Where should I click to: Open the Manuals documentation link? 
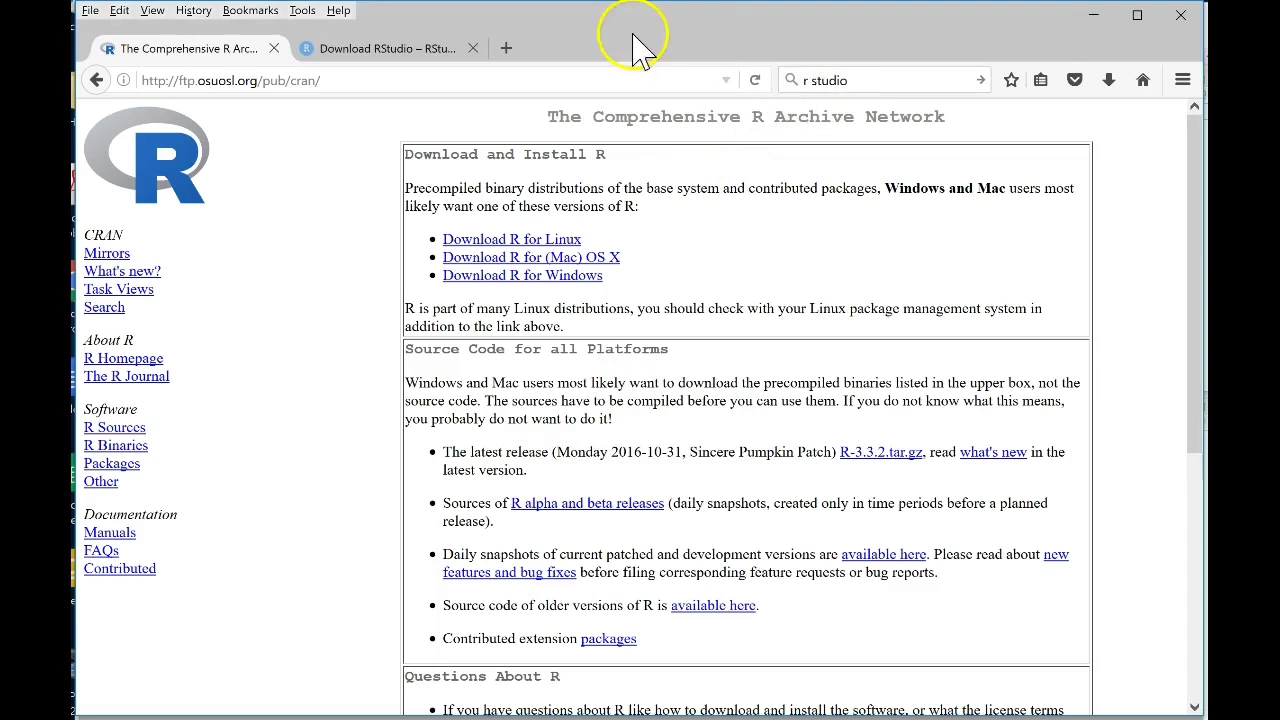(x=110, y=532)
